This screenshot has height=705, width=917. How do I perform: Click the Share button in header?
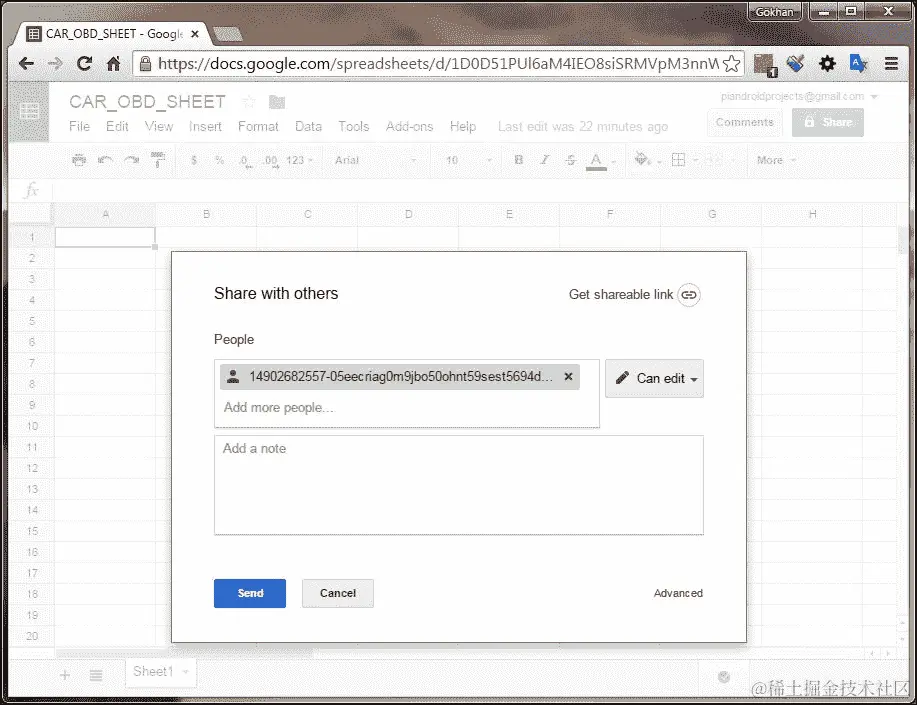(x=828, y=122)
